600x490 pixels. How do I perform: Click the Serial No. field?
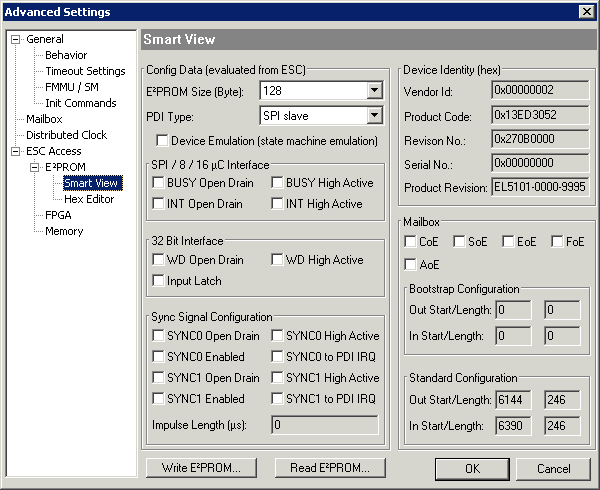point(540,163)
